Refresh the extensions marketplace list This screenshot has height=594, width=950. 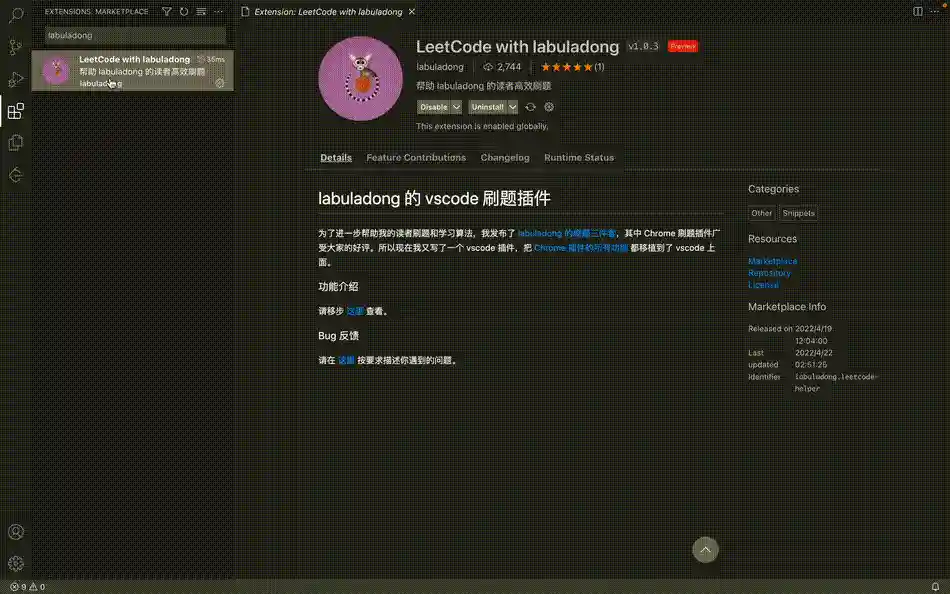184,12
